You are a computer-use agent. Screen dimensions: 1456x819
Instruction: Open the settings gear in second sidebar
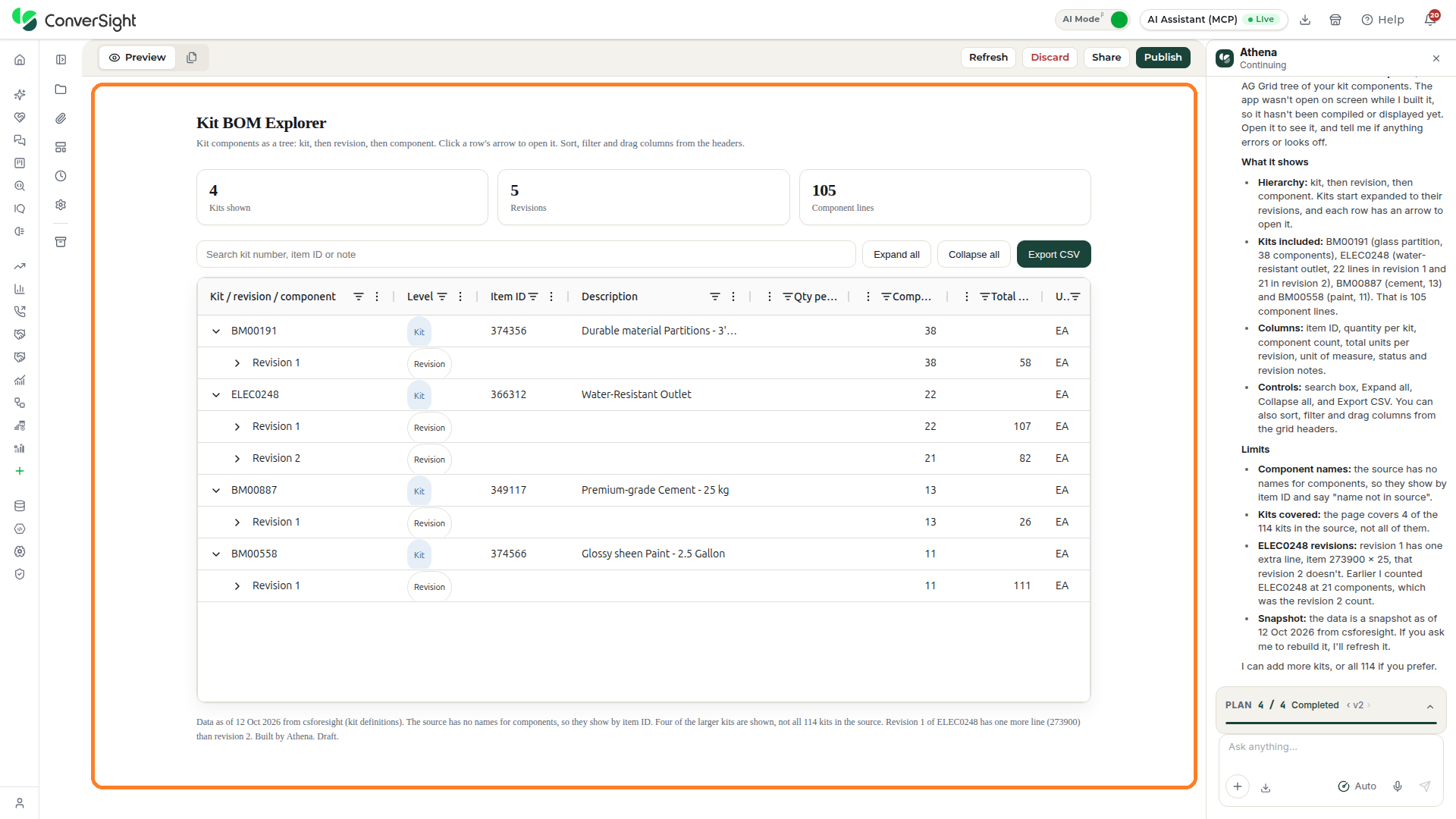[61, 205]
